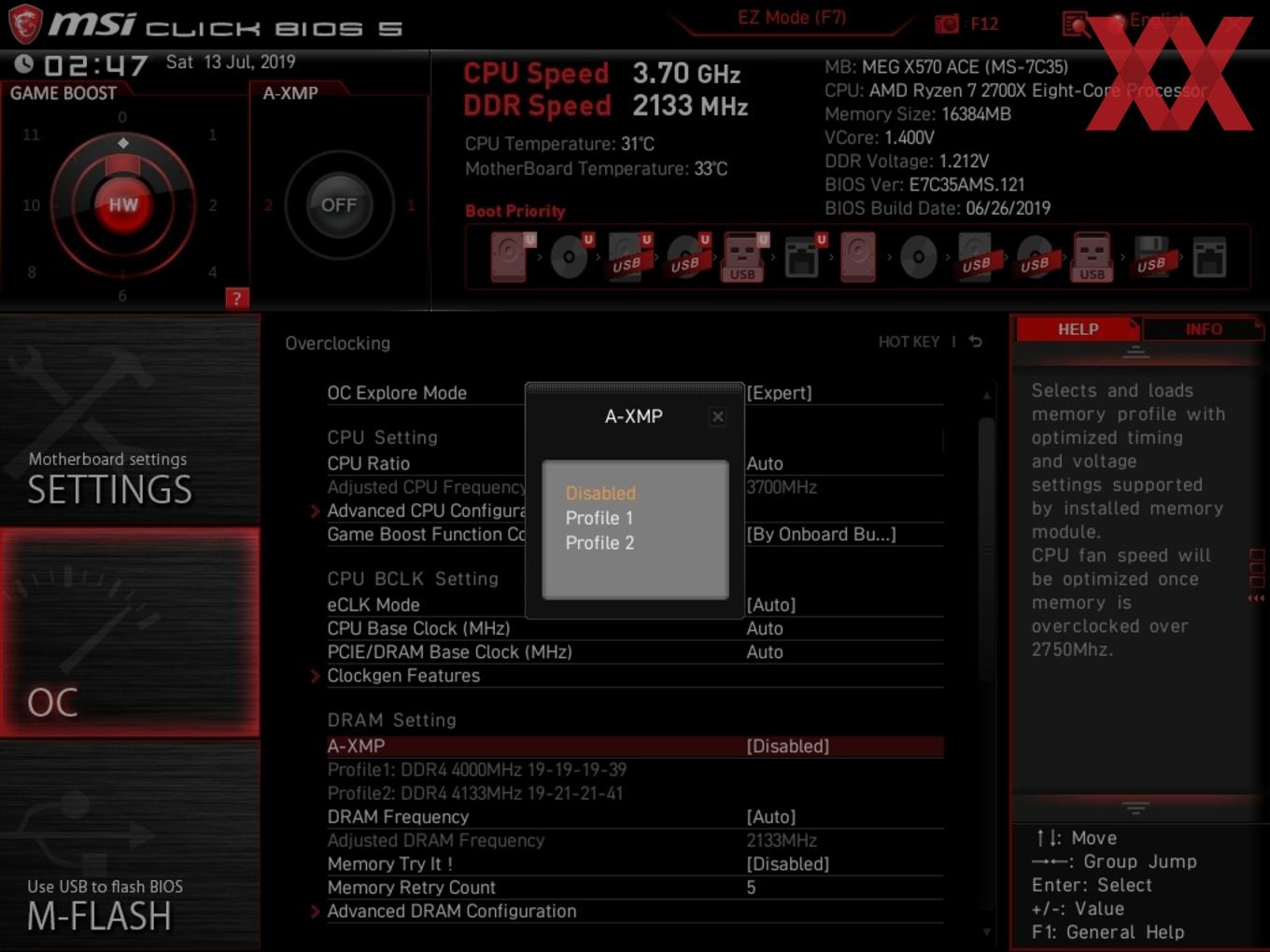Click 'Profile1: DDR4 4000MHz 19-19-19-39' text
Viewport: 1270px width, 952px height.
coord(476,770)
